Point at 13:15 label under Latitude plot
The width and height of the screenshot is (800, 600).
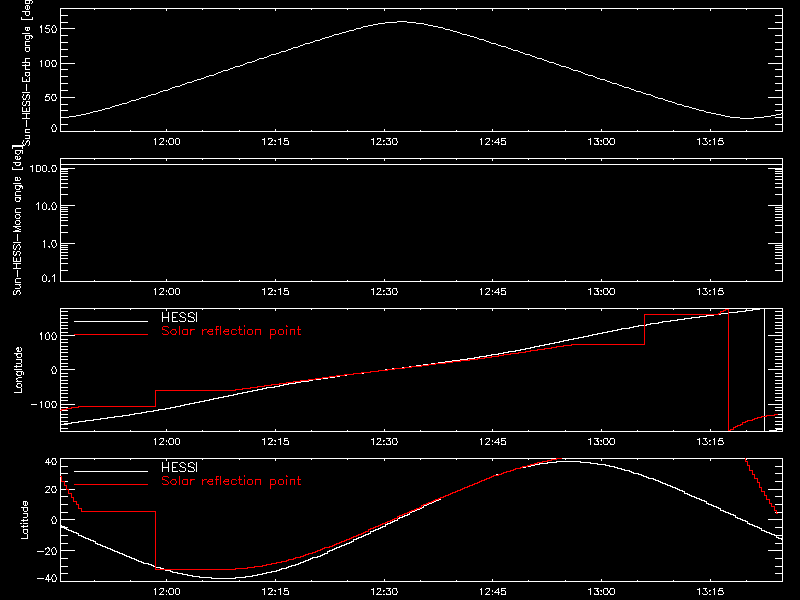710,591
